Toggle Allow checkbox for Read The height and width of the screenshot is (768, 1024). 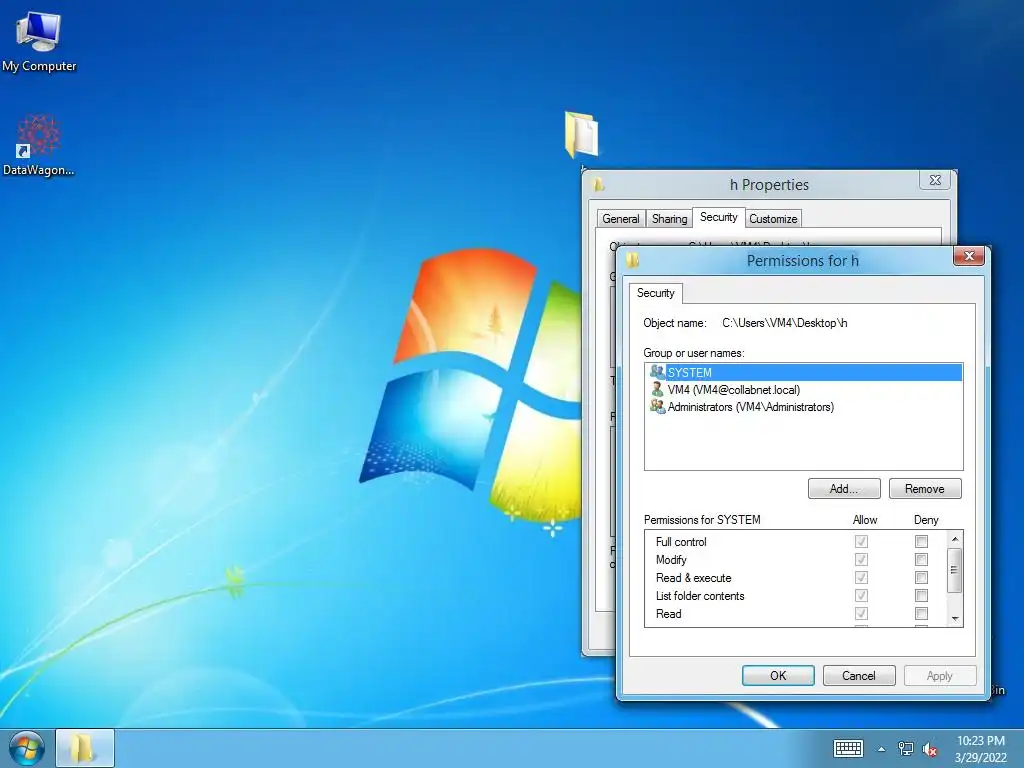coord(861,613)
